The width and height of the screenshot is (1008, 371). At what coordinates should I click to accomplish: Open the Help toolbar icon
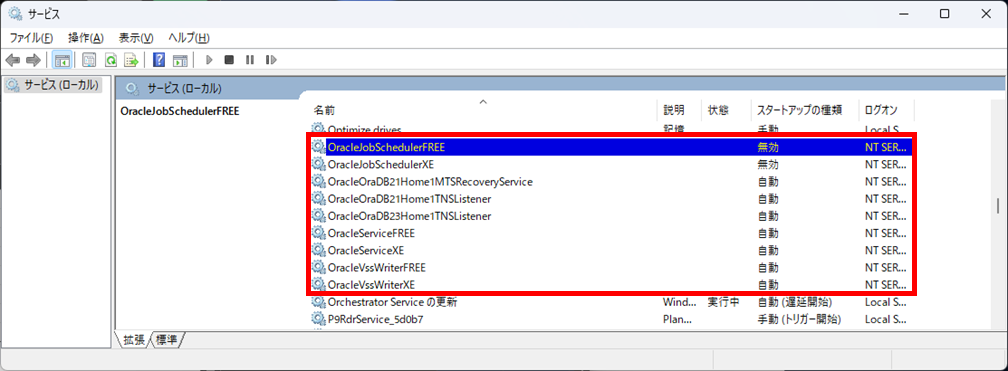click(159, 60)
